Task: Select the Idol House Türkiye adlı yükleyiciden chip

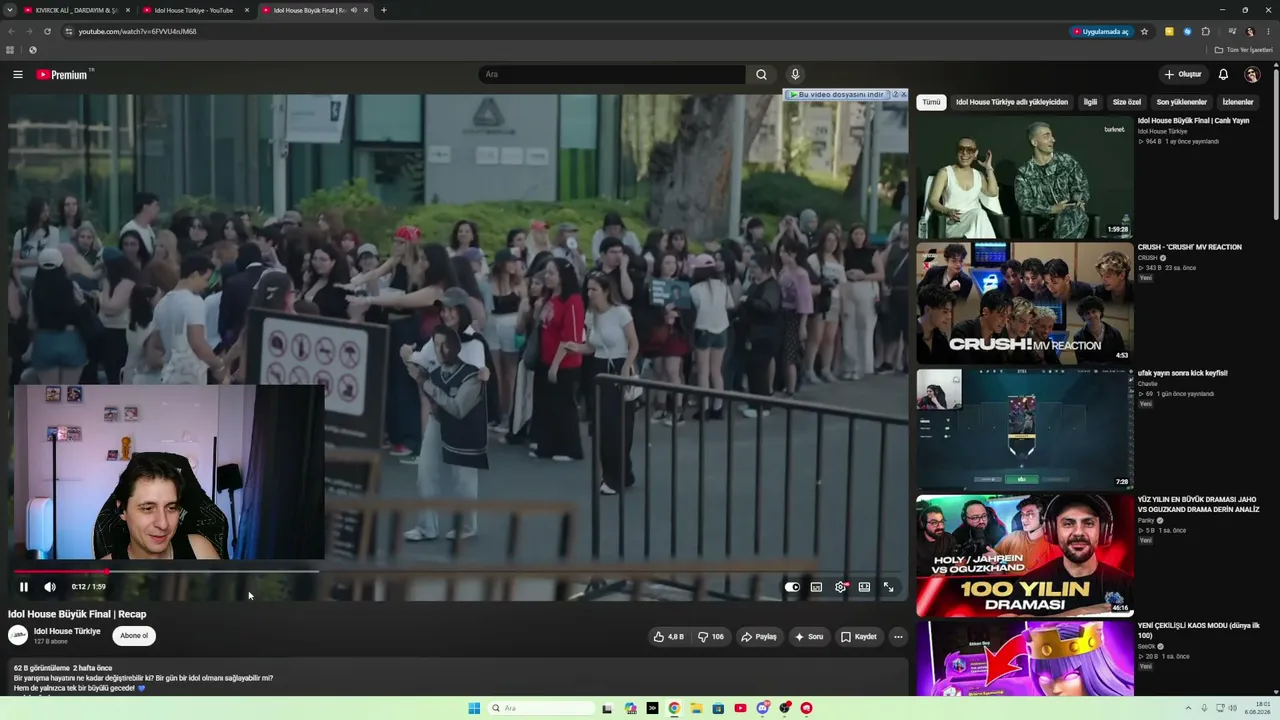Action: (x=1012, y=102)
